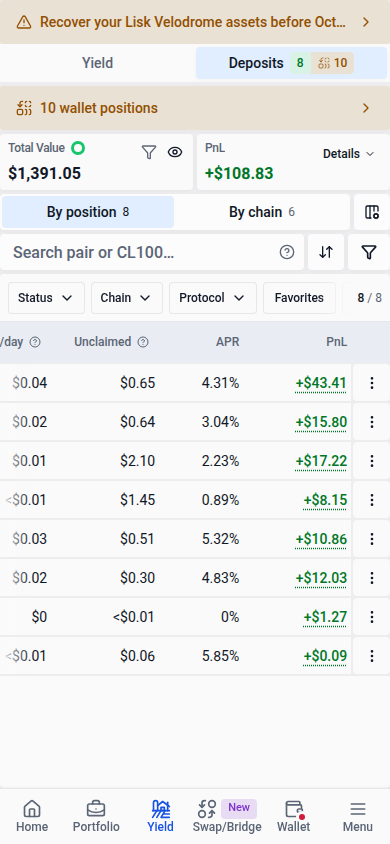
Task: Open the Chain filter dropdown
Action: (127, 298)
